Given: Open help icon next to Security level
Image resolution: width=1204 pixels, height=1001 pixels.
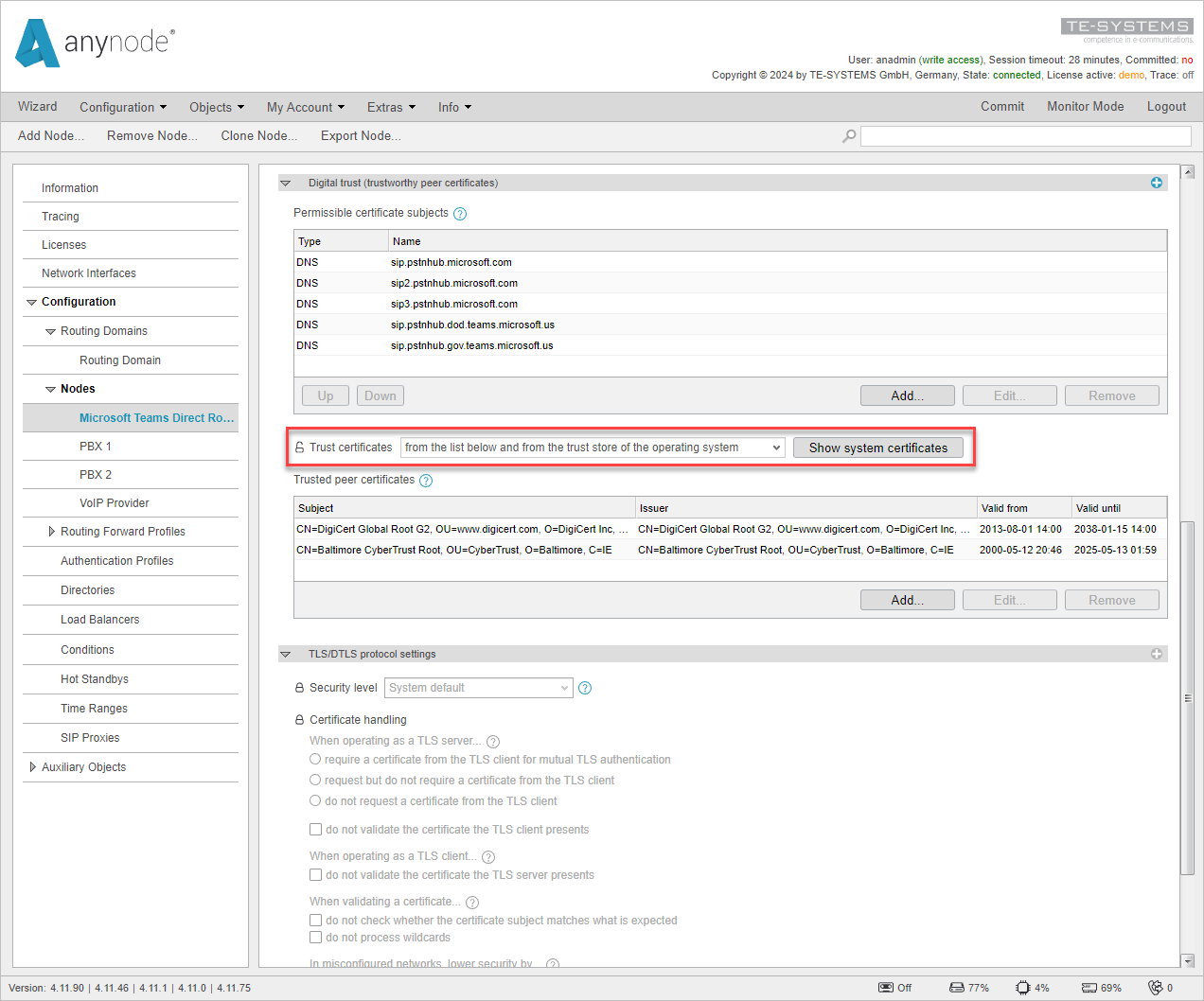Looking at the screenshot, I should coord(585,688).
